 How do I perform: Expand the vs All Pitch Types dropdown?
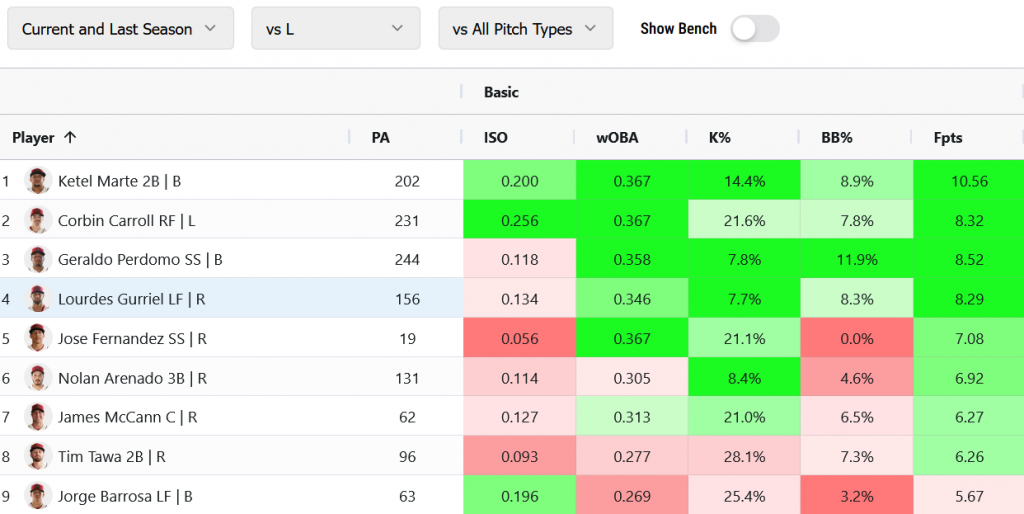click(x=525, y=29)
